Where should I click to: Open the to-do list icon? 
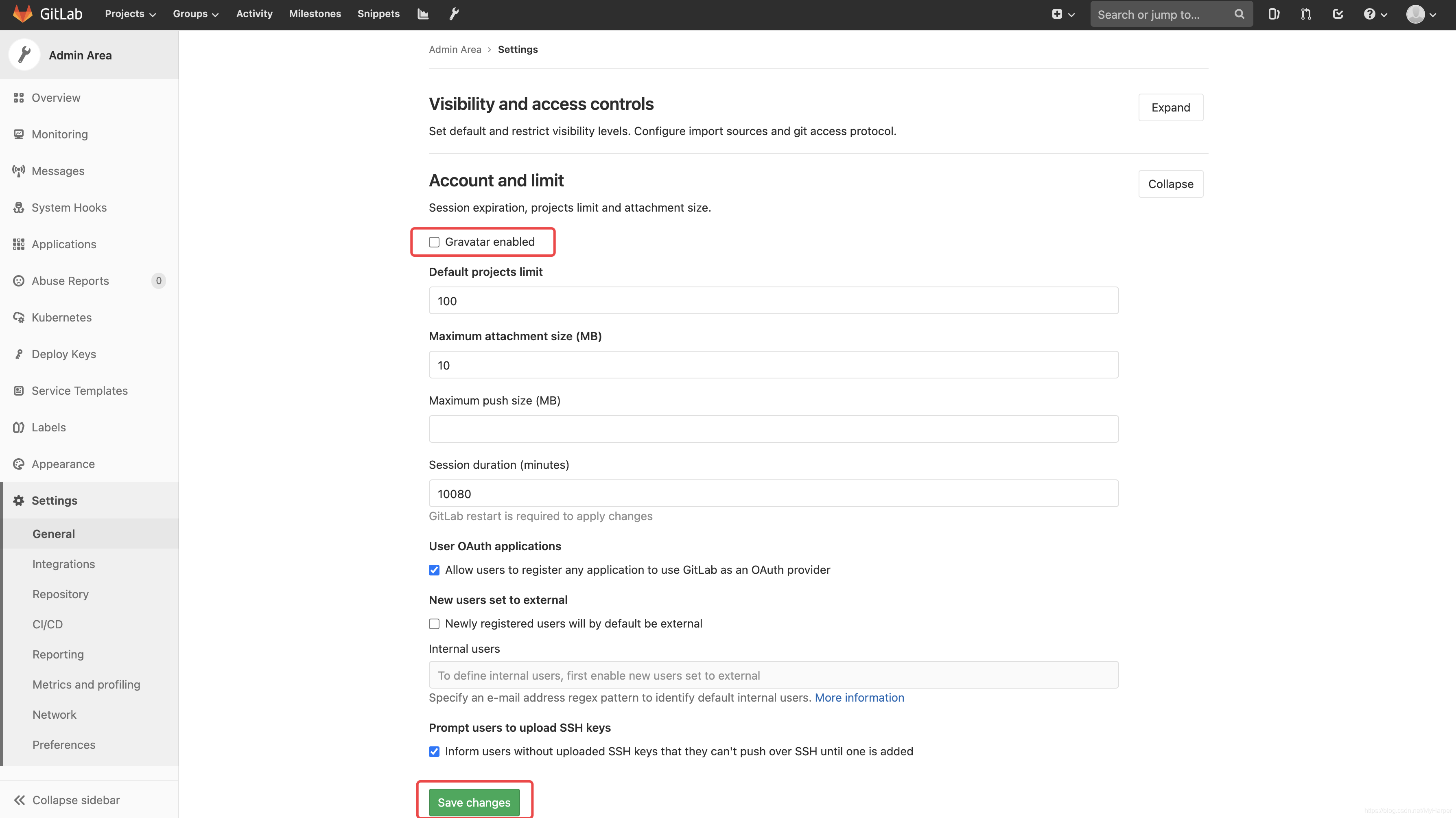[1338, 14]
